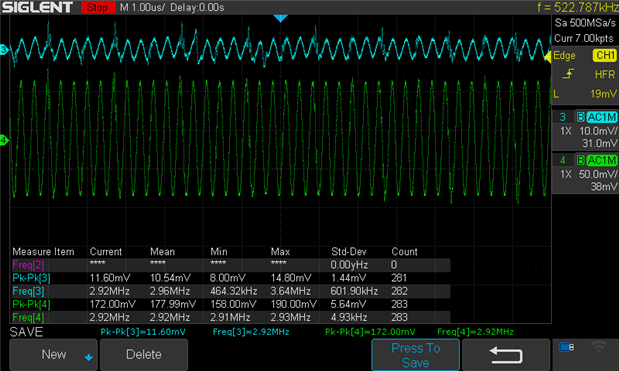Click the timebase M 1.00us/ readout

coord(142,7)
